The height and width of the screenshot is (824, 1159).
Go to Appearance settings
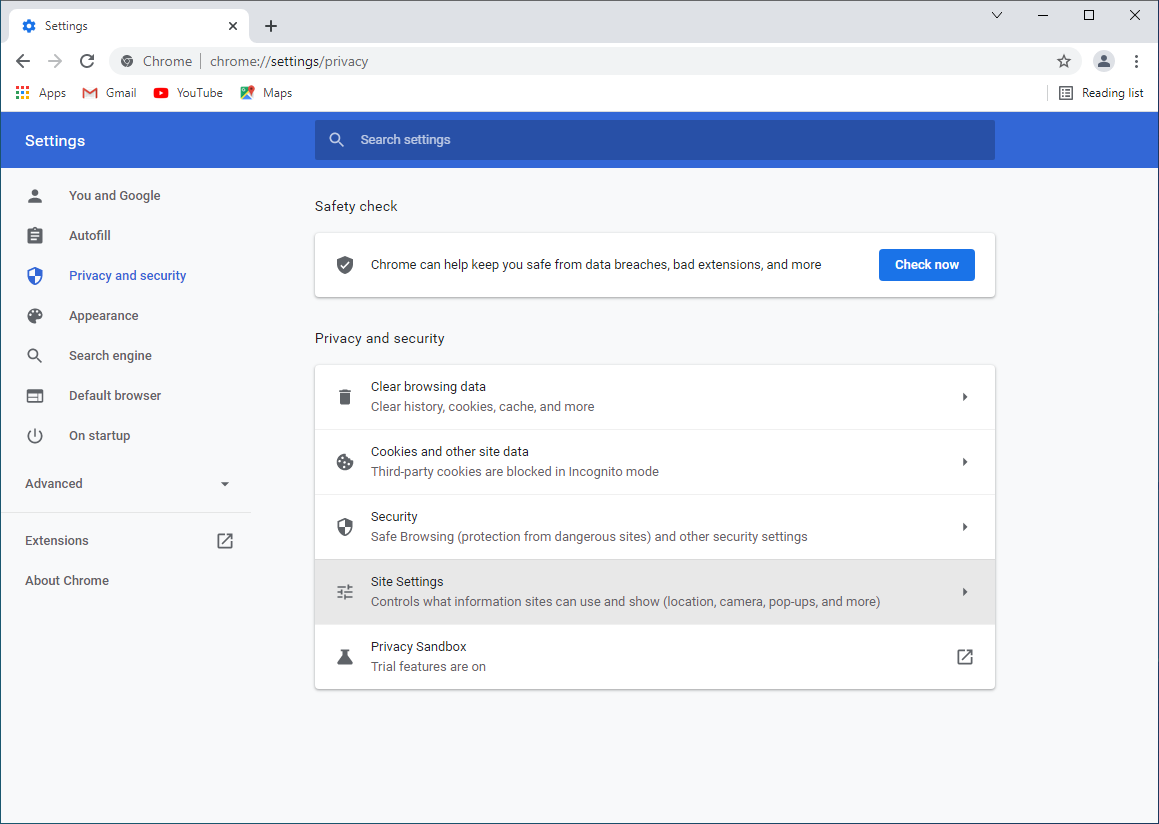[x=103, y=316]
